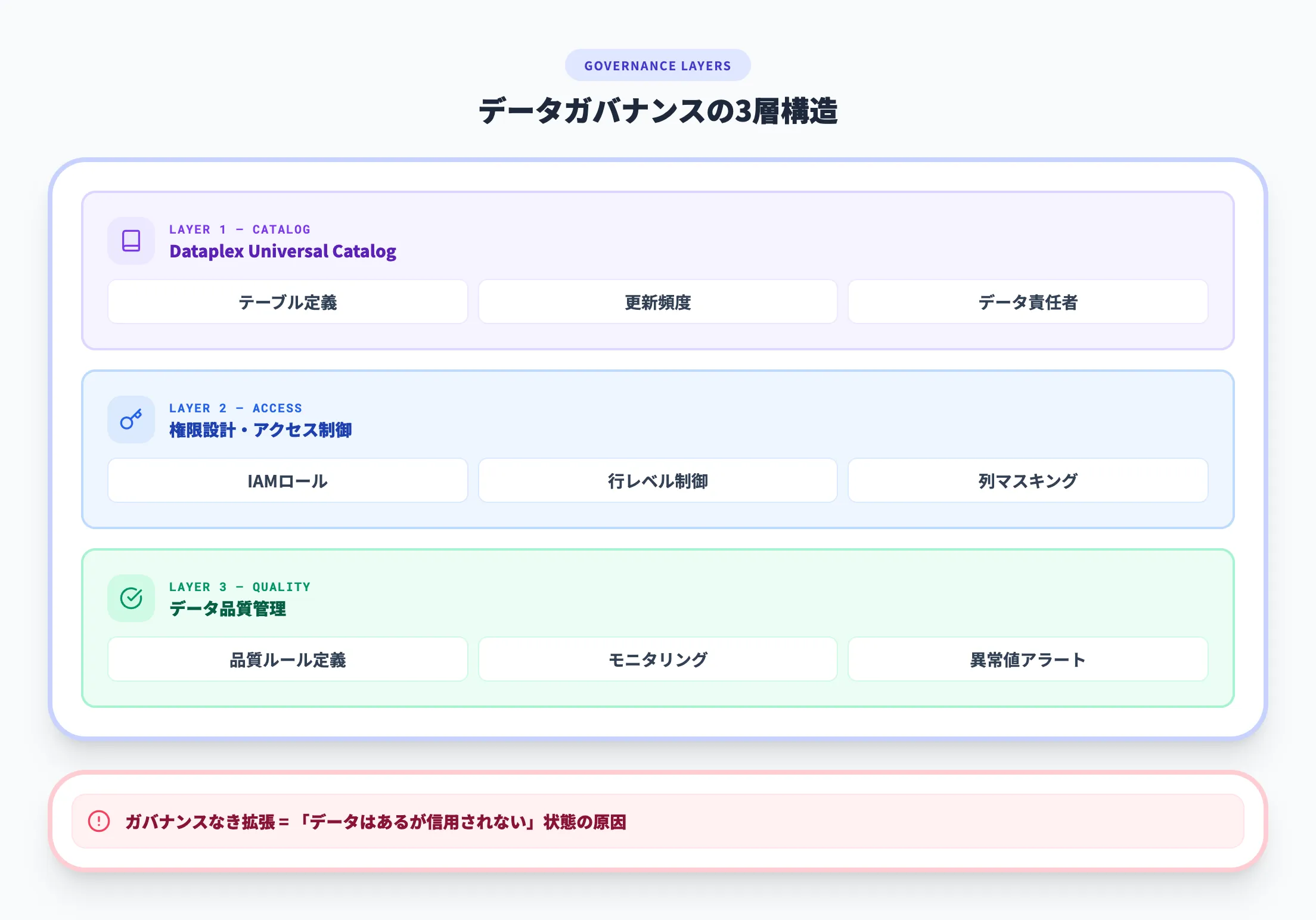Click the 更新頻度 chip
Screen dimensions: 1316x920
657,302
